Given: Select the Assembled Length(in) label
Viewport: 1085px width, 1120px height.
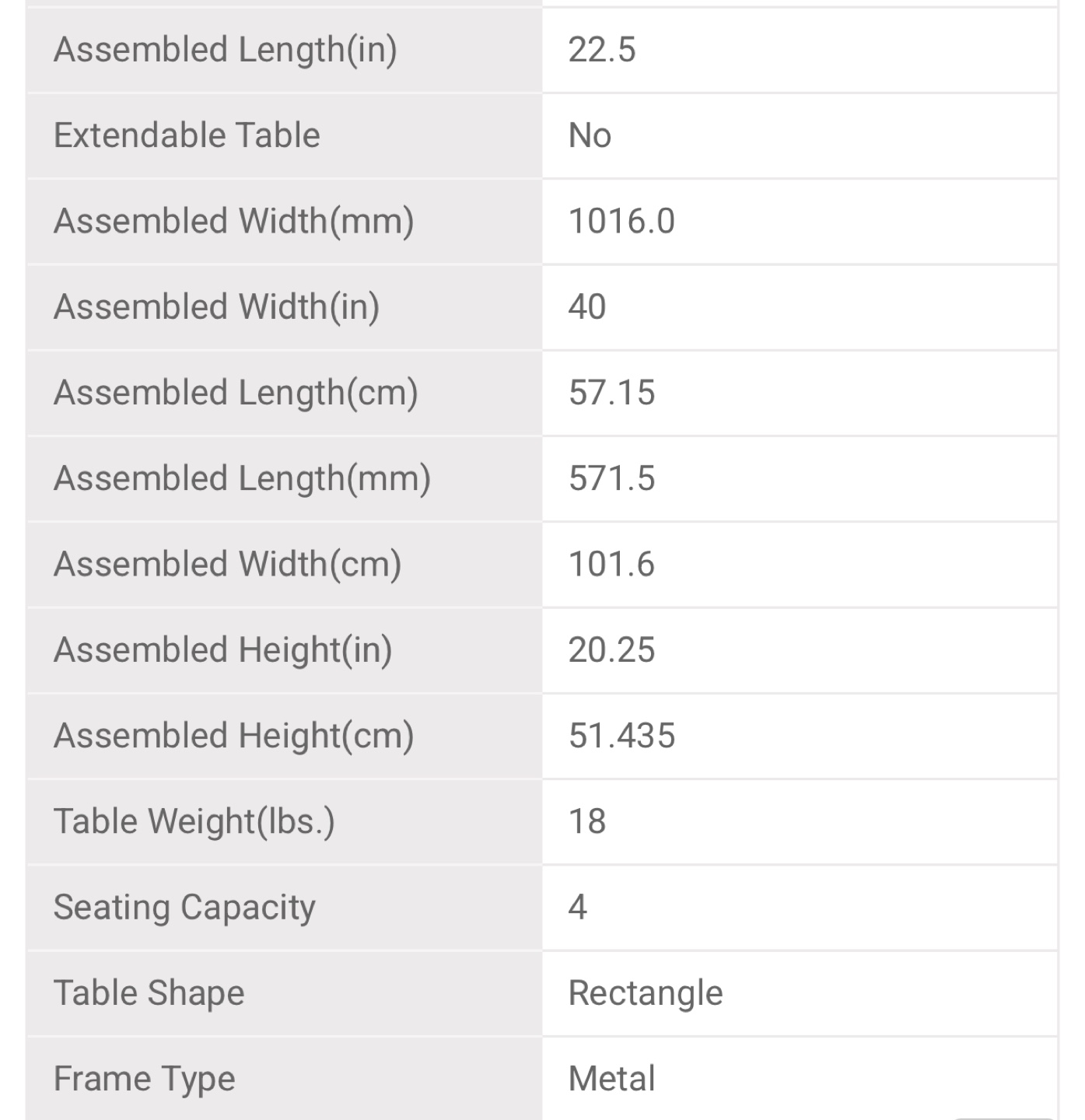Looking at the screenshot, I should pyautogui.click(x=226, y=51).
